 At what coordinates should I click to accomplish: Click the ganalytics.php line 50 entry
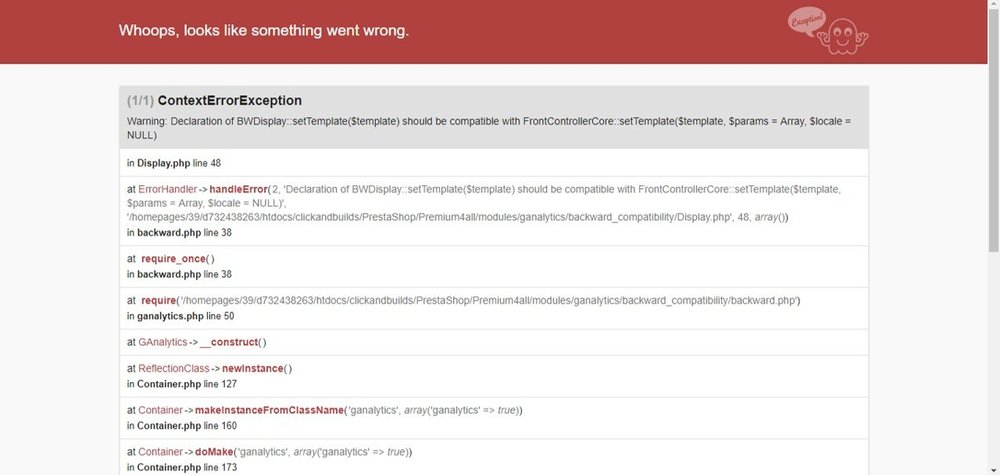pyautogui.click(x=180, y=316)
